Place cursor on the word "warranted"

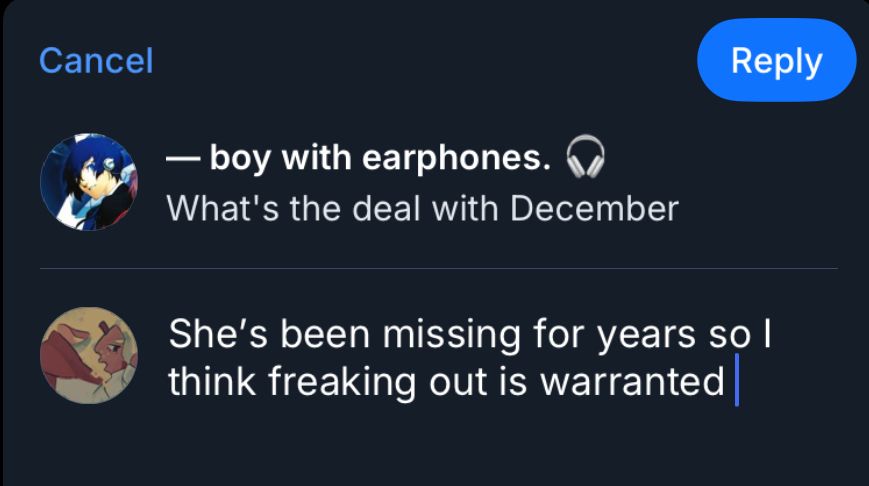pos(632,382)
